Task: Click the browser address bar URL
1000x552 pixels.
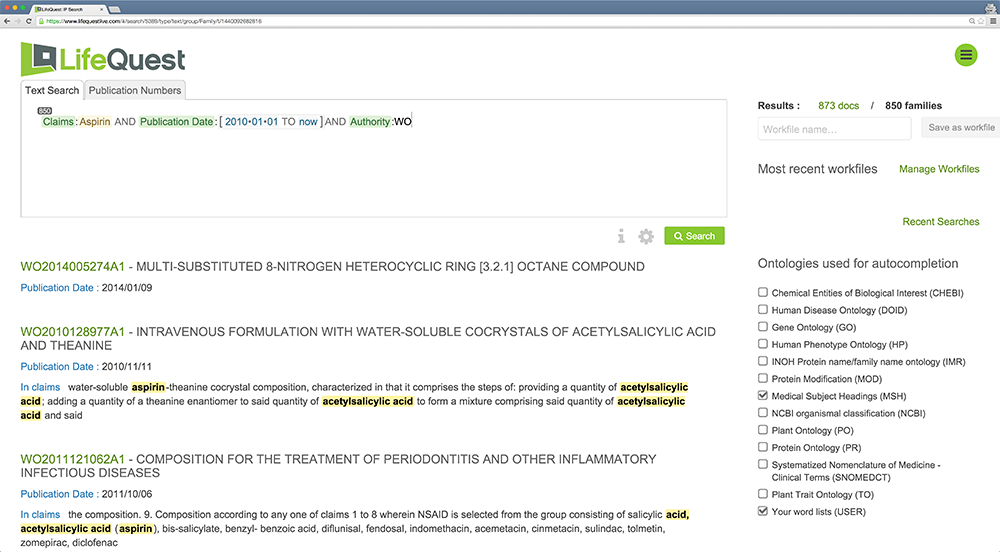Action: [x=153, y=21]
